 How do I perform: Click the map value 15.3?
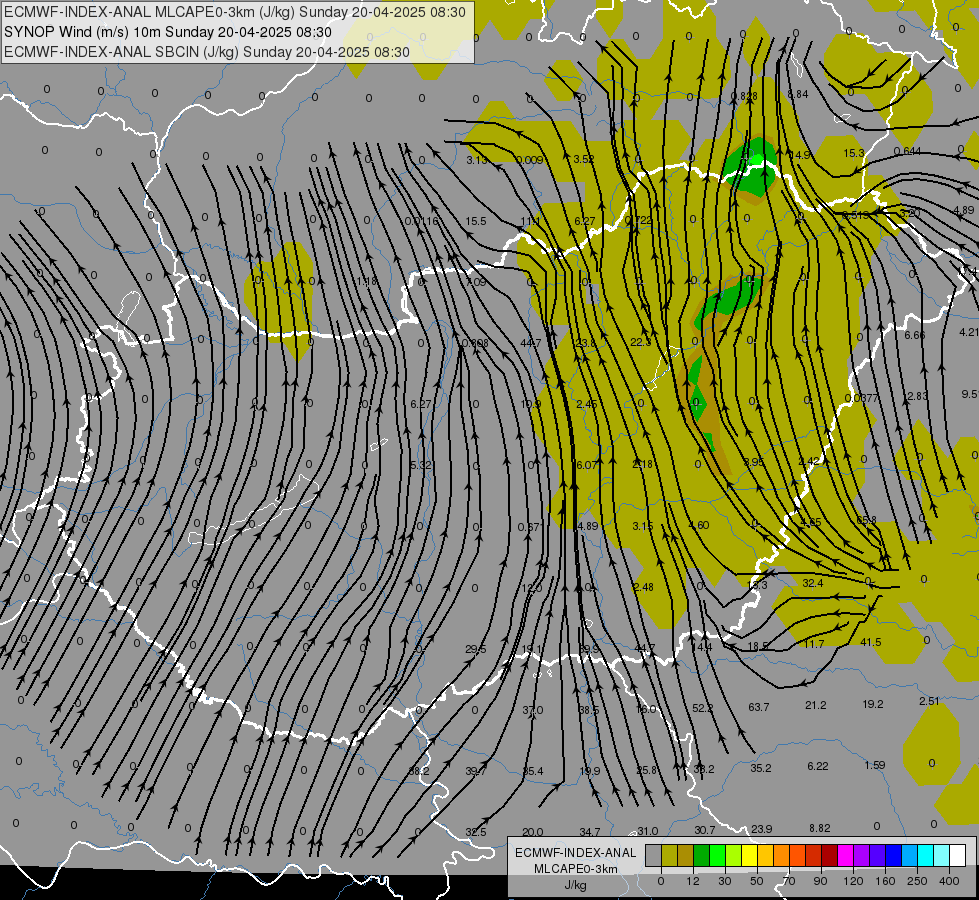click(854, 153)
